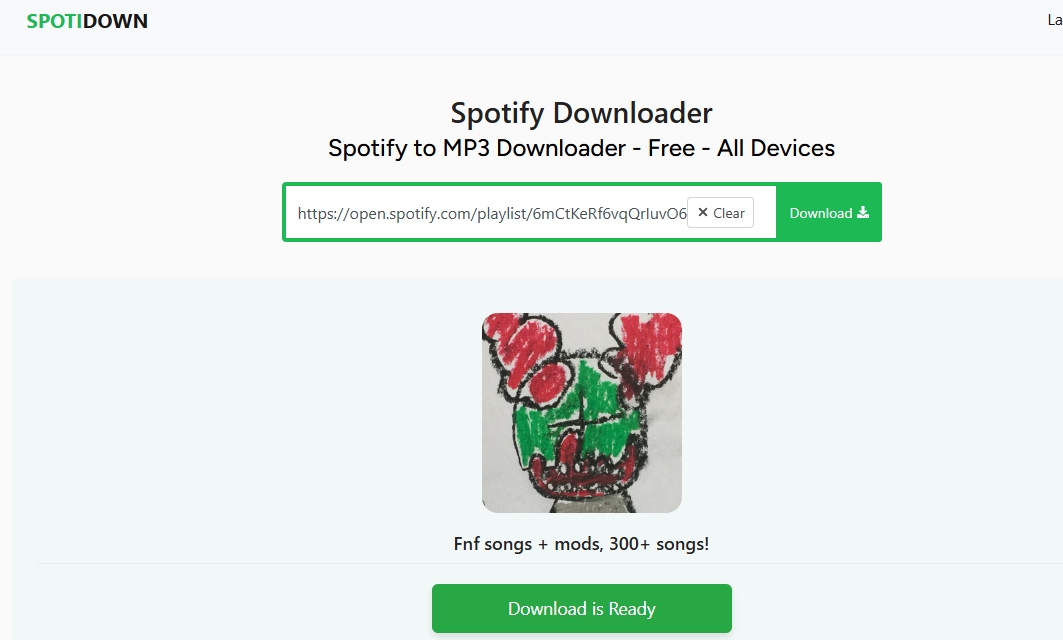Click the clown drawing playlist image
Viewport: 1063px width, 640px height.
pyautogui.click(x=581, y=414)
